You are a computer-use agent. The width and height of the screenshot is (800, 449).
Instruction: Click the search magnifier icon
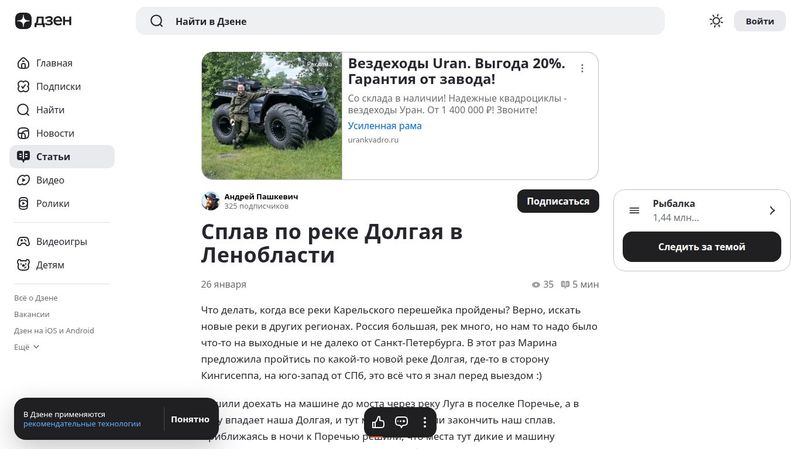(157, 21)
